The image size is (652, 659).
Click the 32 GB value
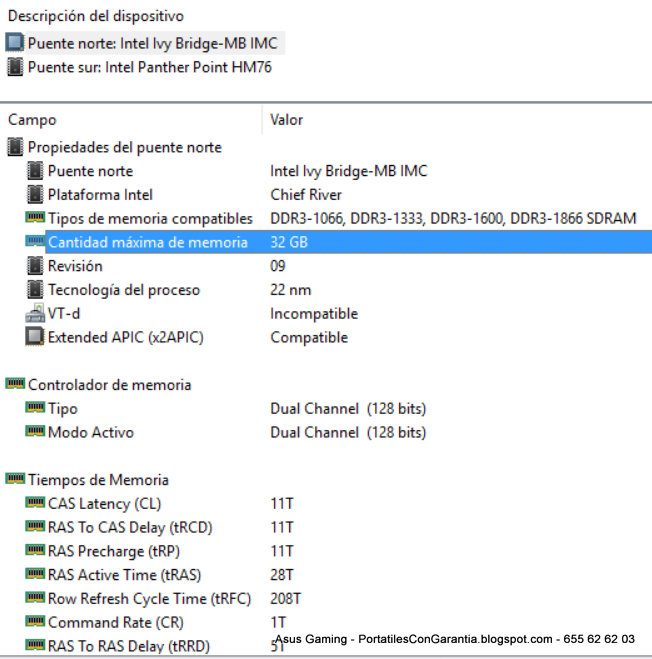(289, 243)
